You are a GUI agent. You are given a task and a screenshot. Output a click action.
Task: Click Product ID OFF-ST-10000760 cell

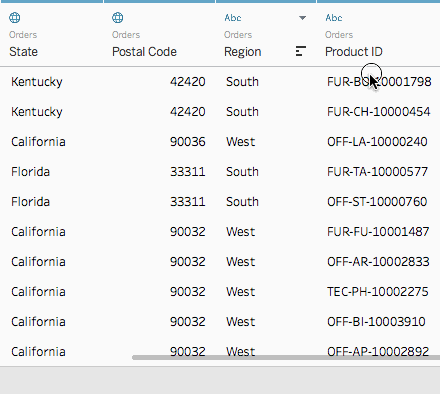(x=377, y=202)
